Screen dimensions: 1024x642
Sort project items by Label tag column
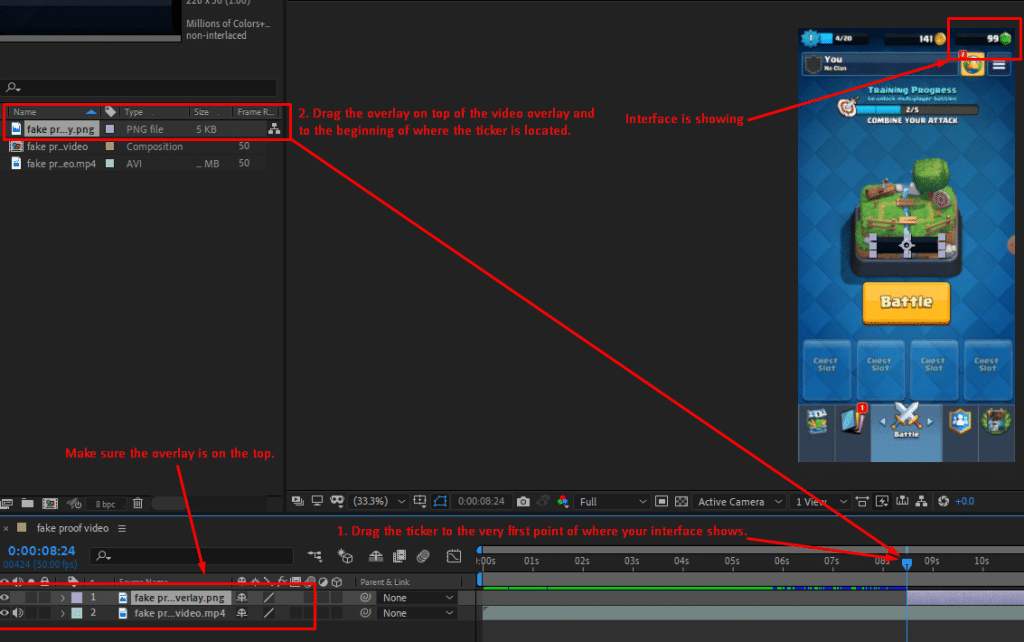[x=110, y=112]
